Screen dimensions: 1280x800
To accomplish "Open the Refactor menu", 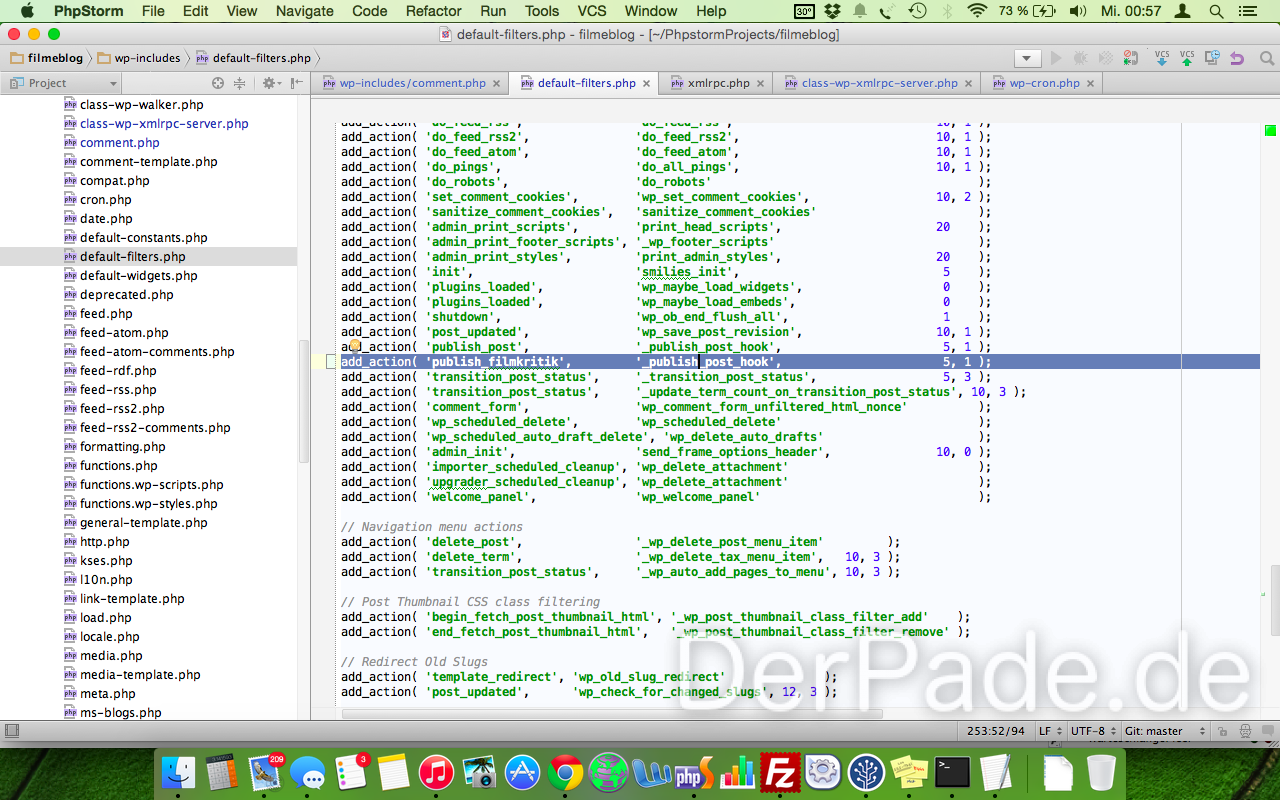I will coord(434,11).
